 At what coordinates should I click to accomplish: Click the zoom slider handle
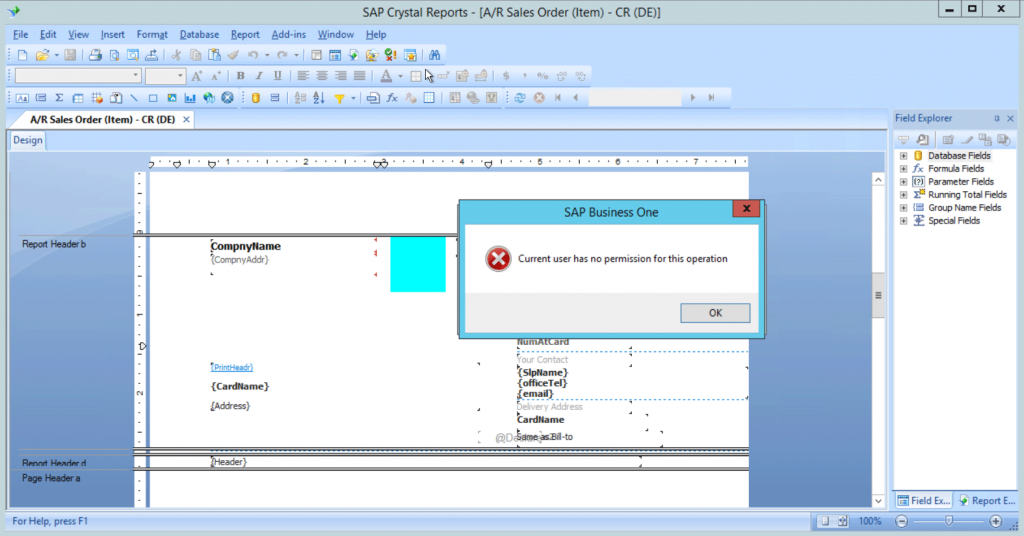click(949, 520)
